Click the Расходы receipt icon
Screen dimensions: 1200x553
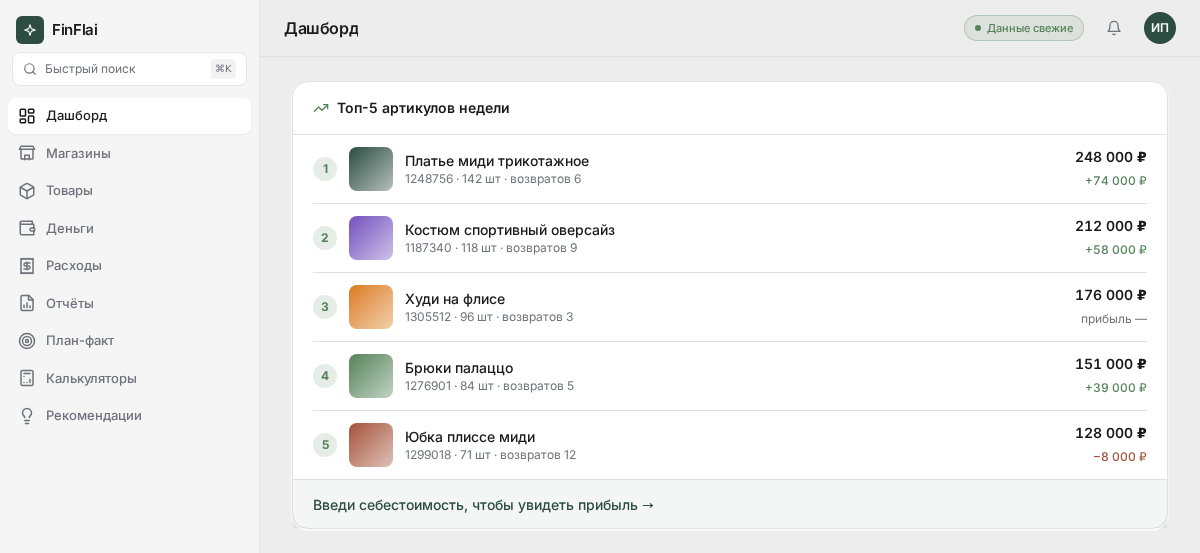click(x=27, y=265)
